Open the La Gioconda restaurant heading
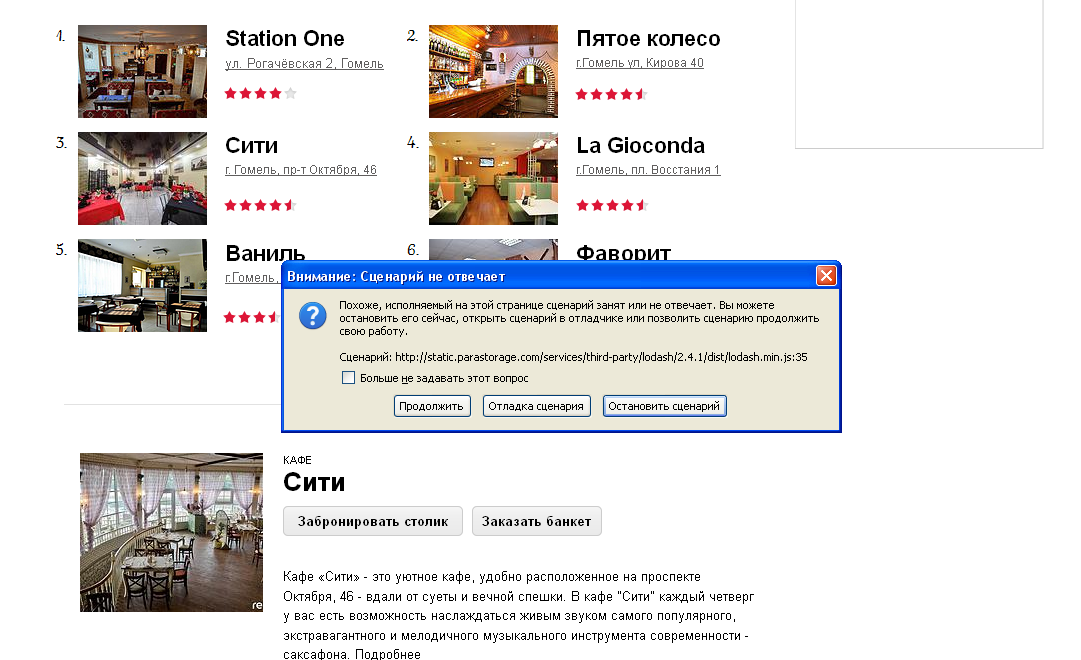The height and width of the screenshot is (660, 1081). tap(640, 146)
